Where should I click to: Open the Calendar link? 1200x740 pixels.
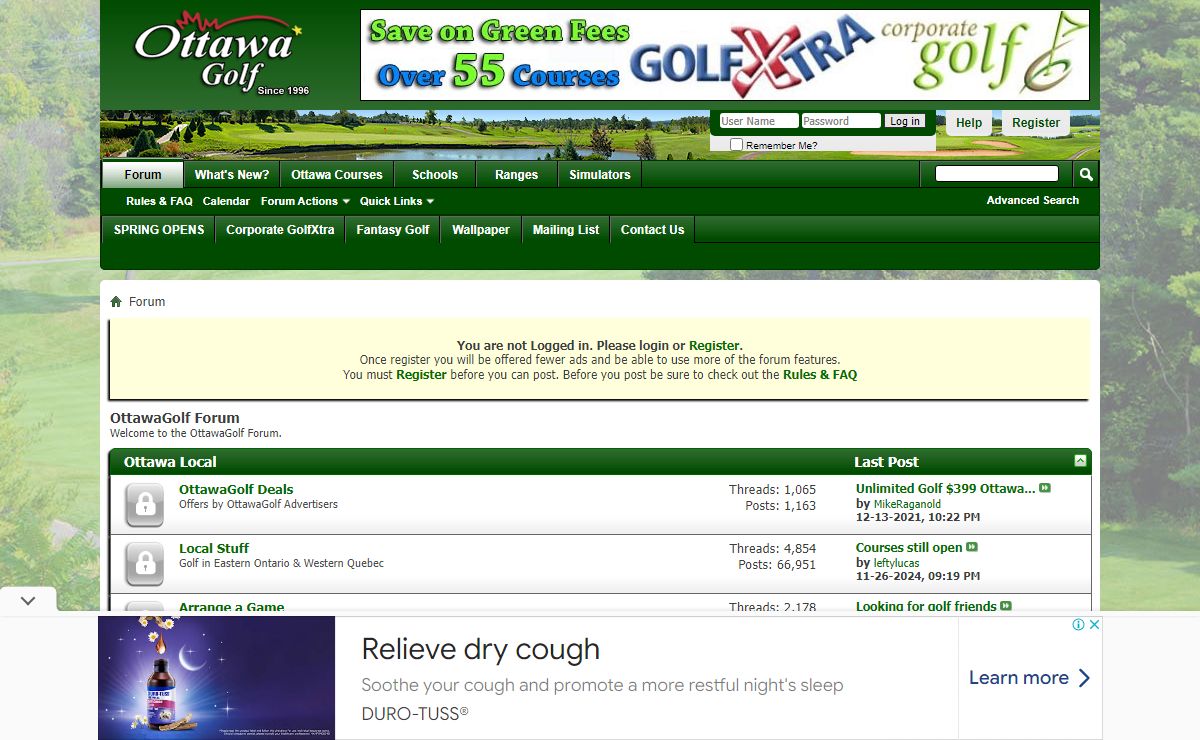[x=226, y=201]
